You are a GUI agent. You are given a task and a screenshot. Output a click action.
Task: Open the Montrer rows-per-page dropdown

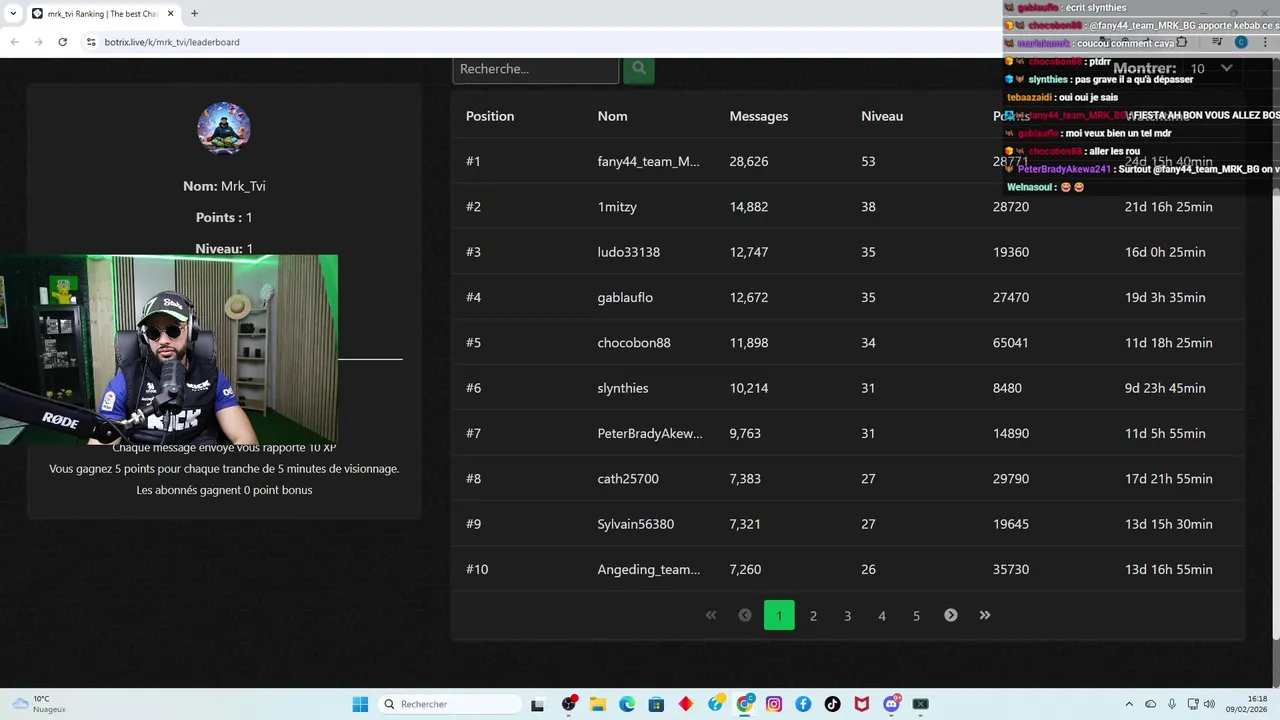coord(1210,68)
